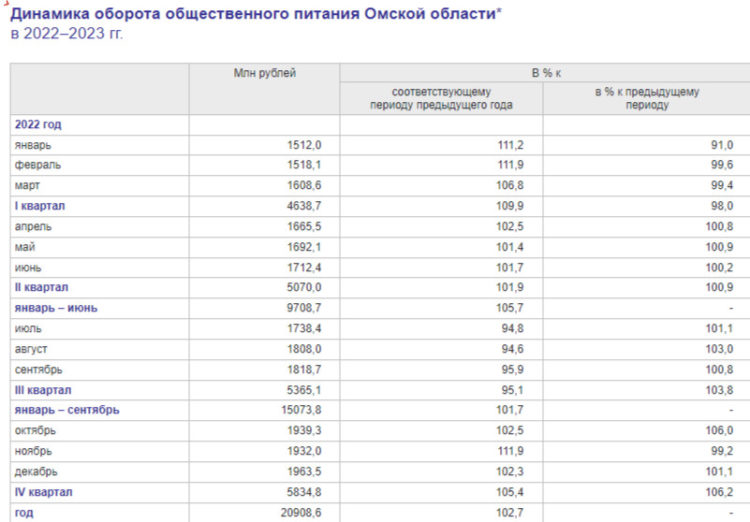
Task: Select the 'январь – июнь' row label
Action: click(x=56, y=308)
